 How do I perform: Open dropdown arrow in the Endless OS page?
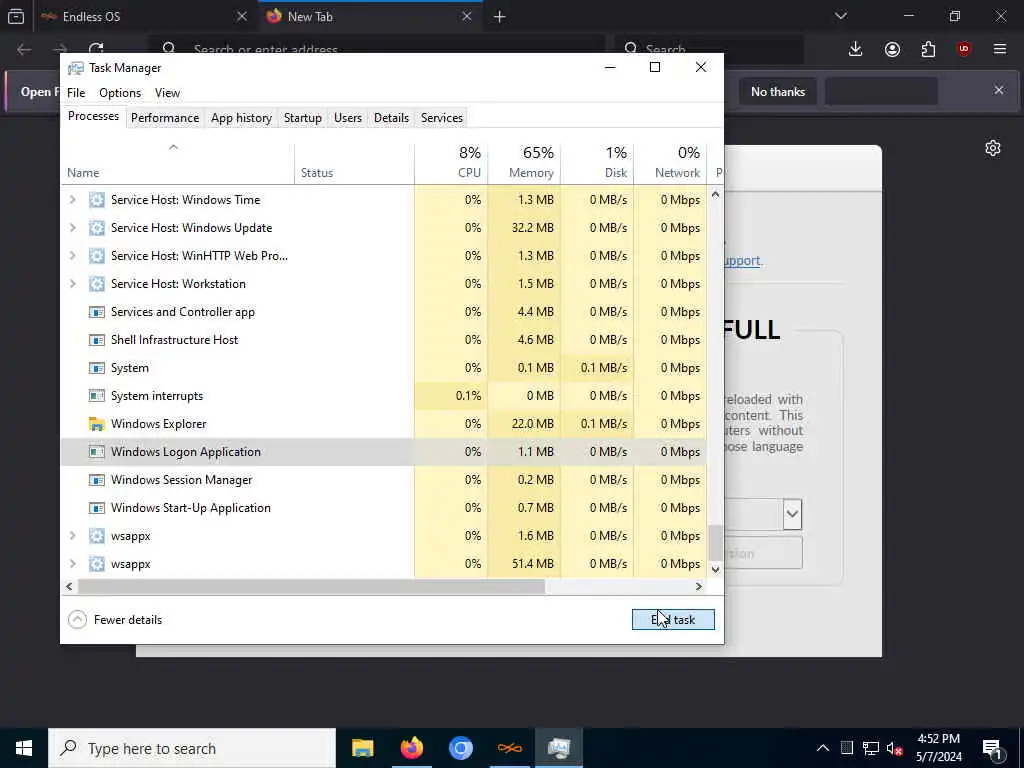[792, 514]
